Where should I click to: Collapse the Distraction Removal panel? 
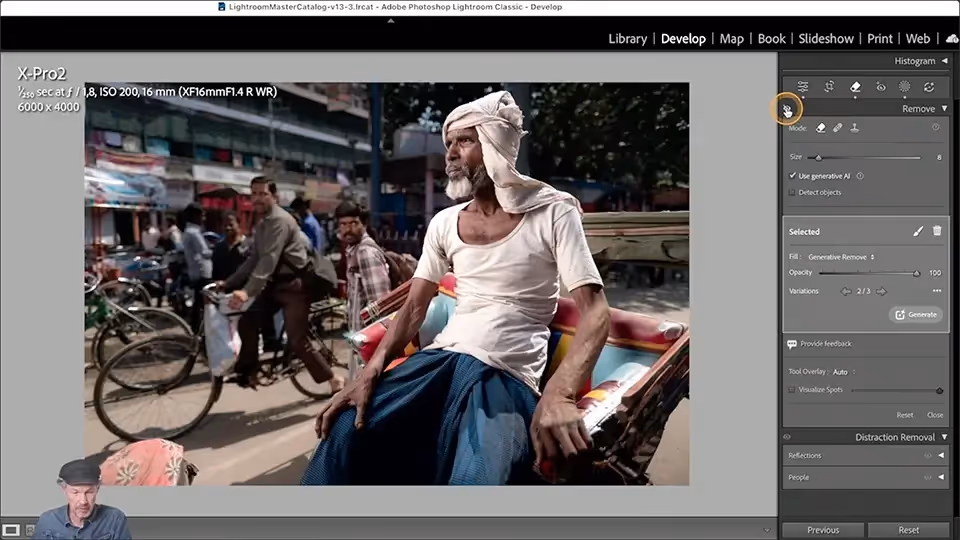pyautogui.click(x=945, y=437)
